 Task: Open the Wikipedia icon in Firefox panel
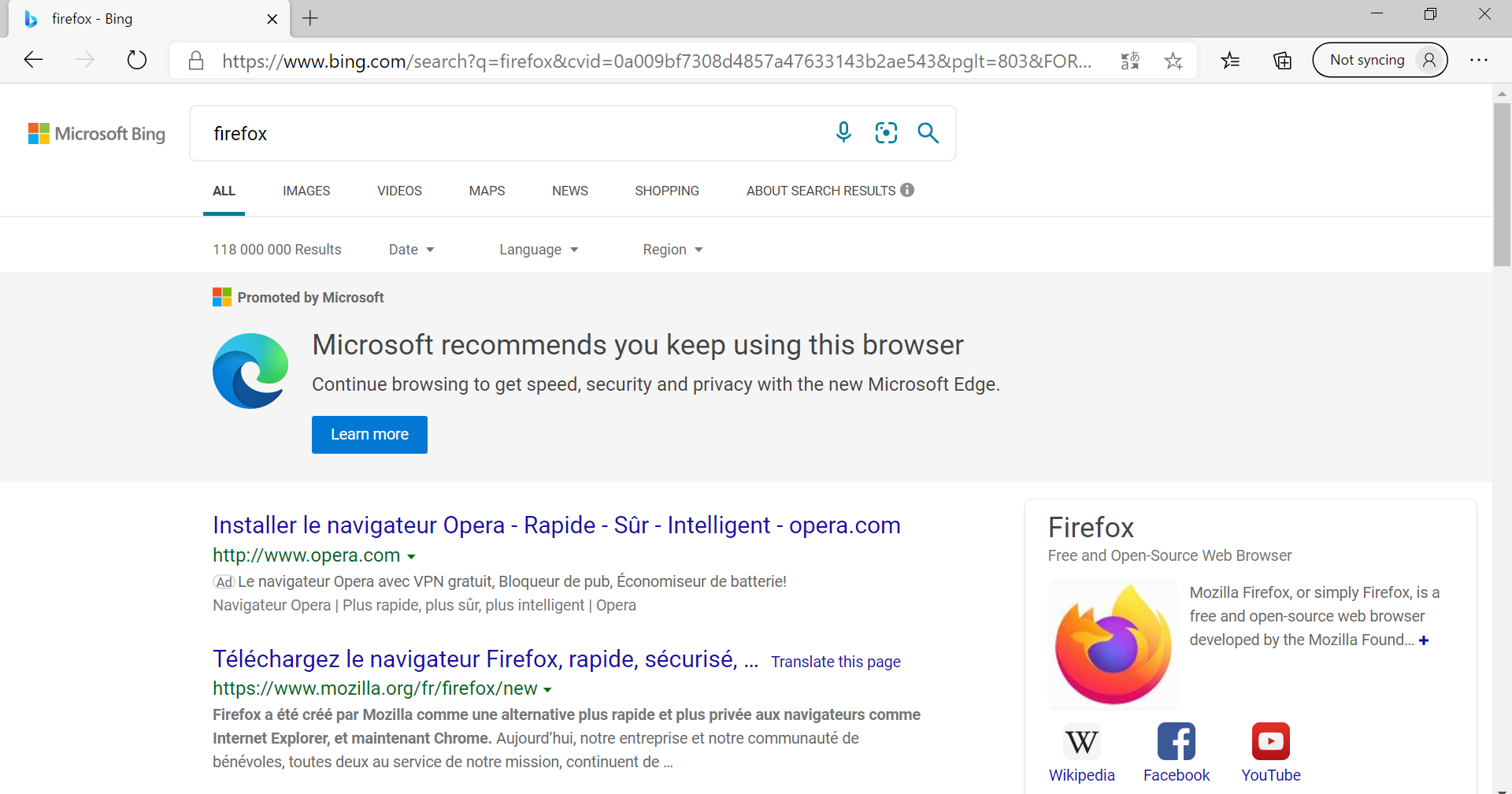pyautogui.click(x=1081, y=741)
